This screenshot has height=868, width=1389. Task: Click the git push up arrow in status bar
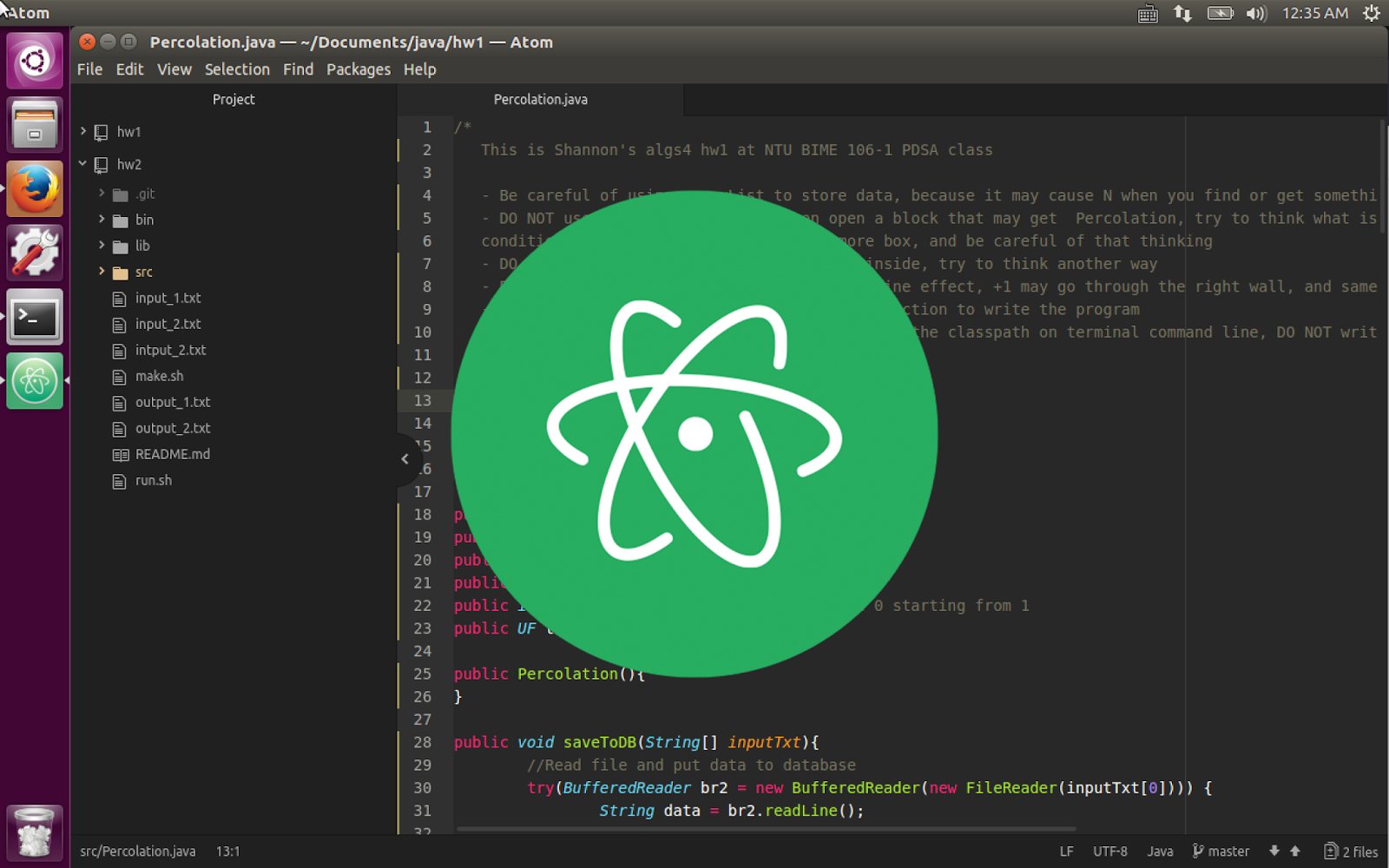tap(1295, 852)
